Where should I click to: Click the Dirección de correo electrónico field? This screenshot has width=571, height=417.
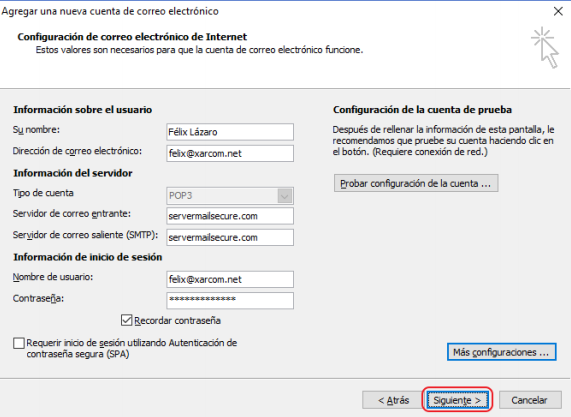(230, 154)
